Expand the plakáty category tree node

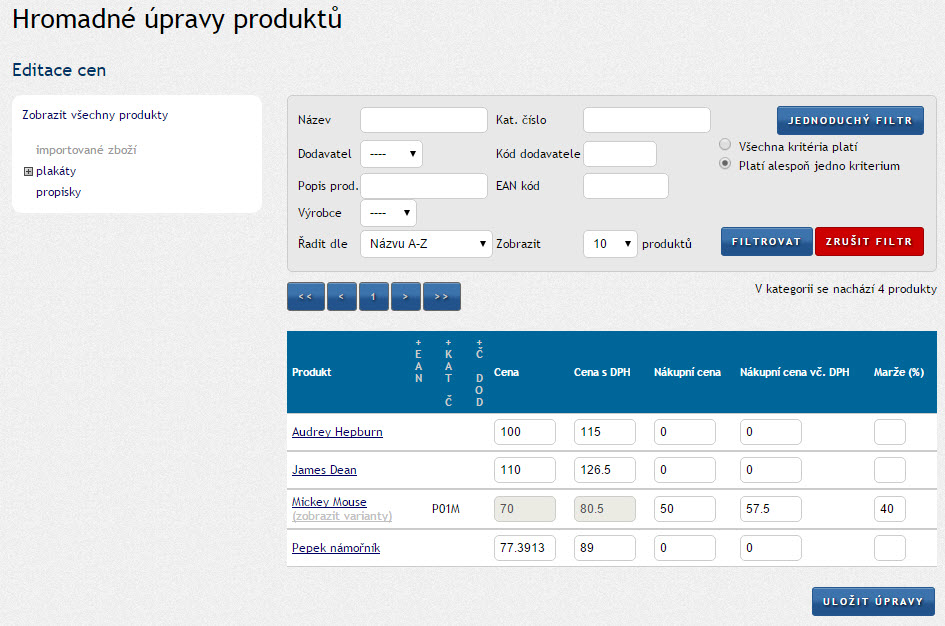[28, 171]
